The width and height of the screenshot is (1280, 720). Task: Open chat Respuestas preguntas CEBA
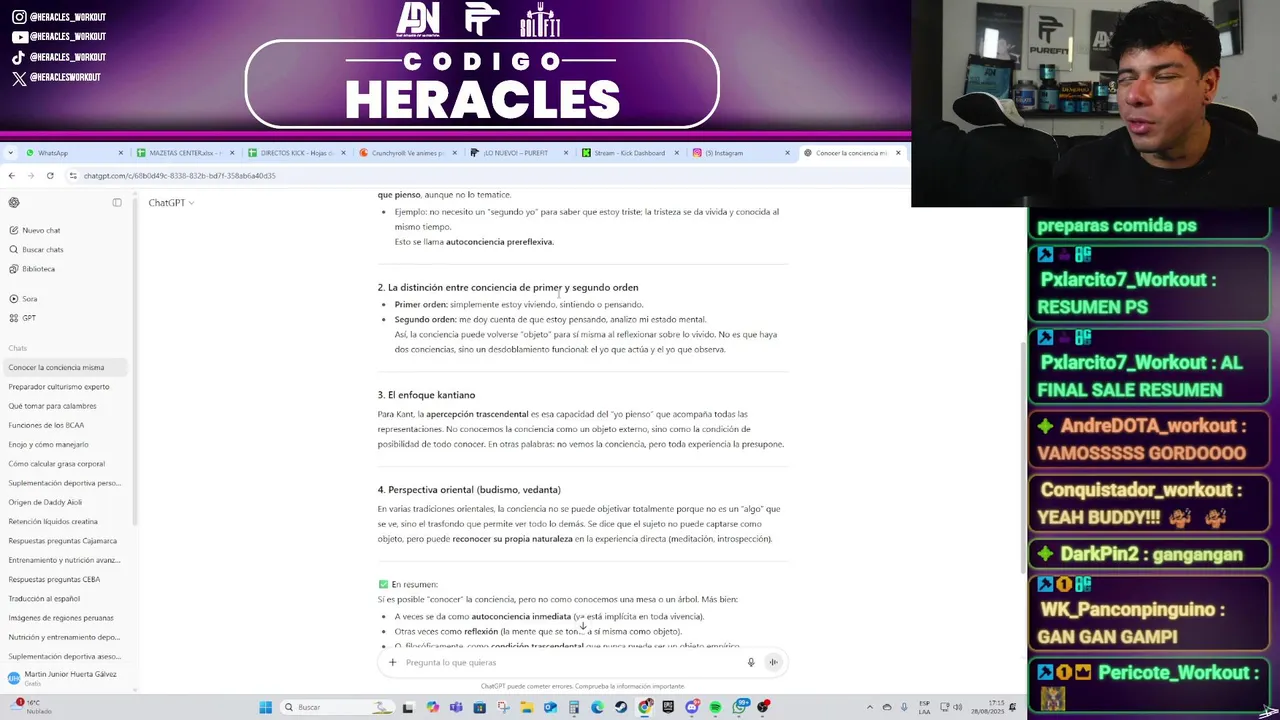tap(54, 579)
